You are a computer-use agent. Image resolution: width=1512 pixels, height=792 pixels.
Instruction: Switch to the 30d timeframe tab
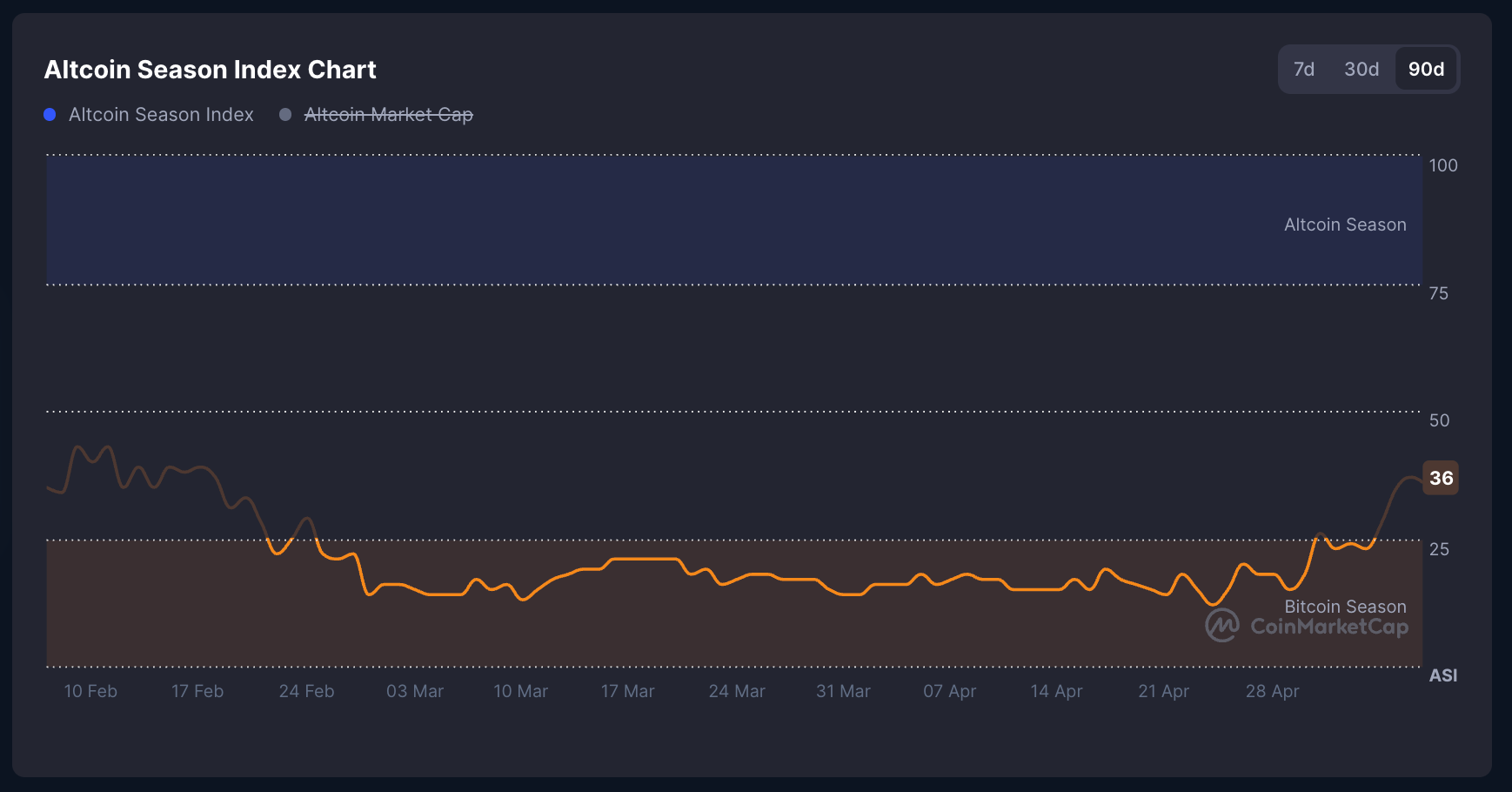[1361, 69]
